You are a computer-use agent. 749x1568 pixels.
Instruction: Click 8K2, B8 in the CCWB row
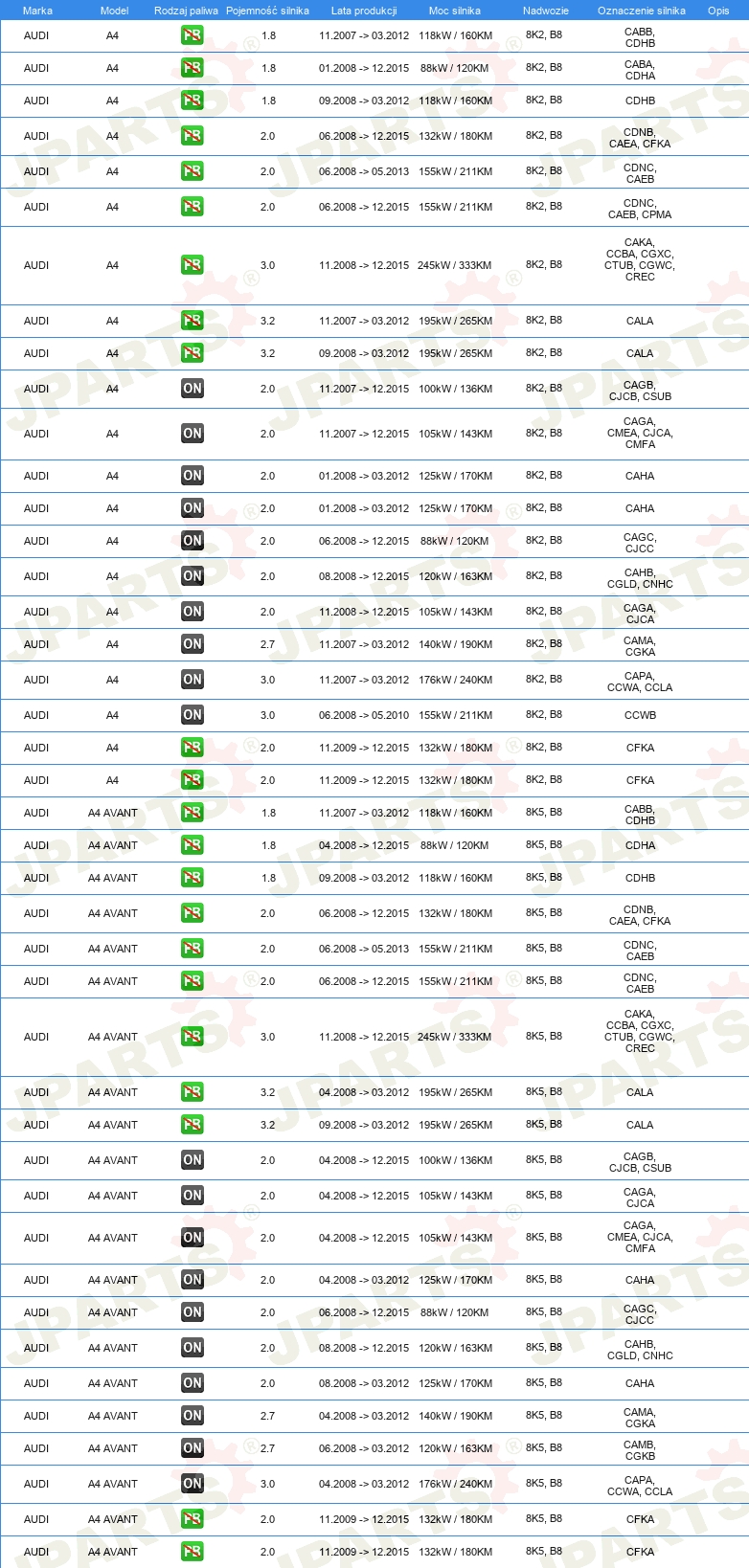(x=544, y=714)
